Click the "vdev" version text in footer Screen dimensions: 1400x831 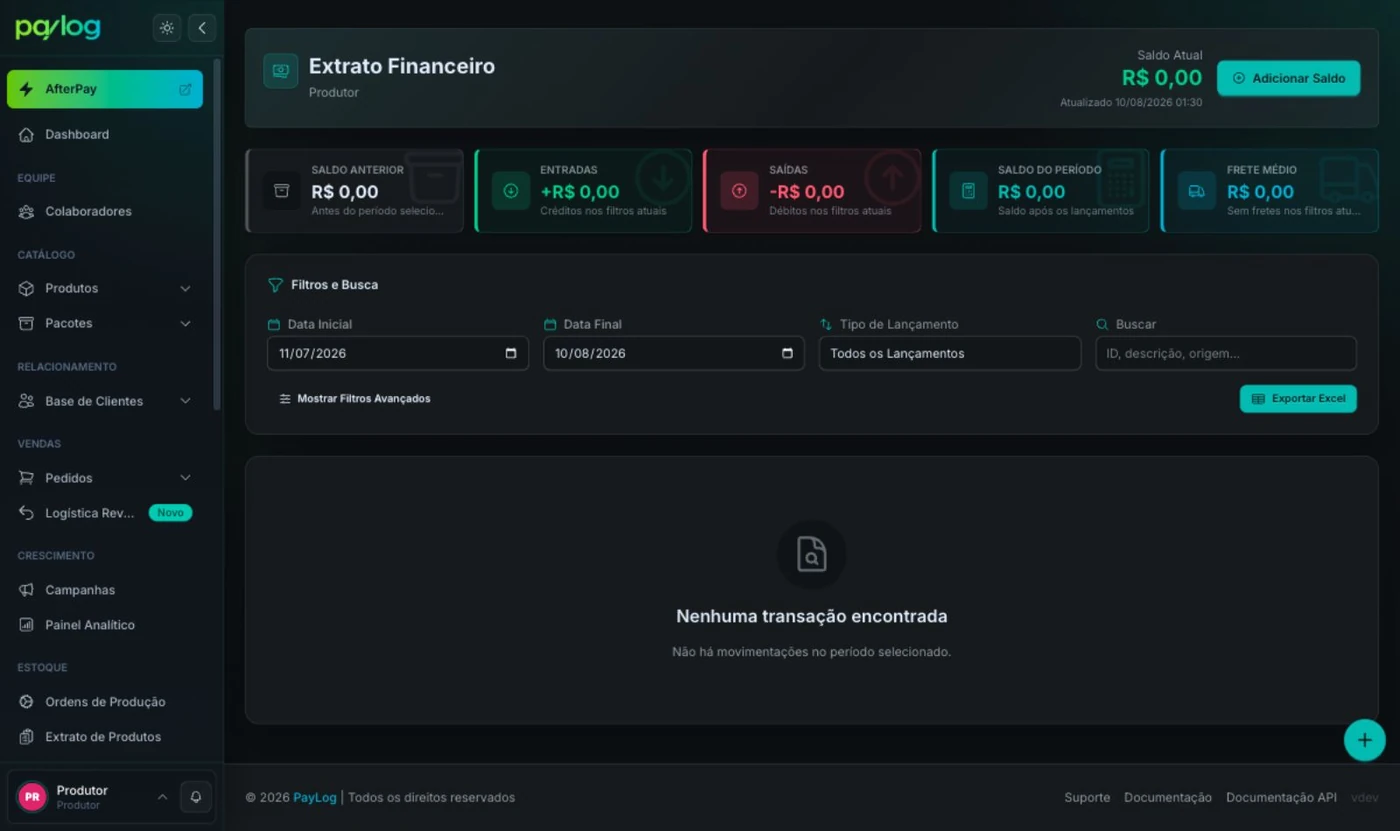click(x=1365, y=797)
